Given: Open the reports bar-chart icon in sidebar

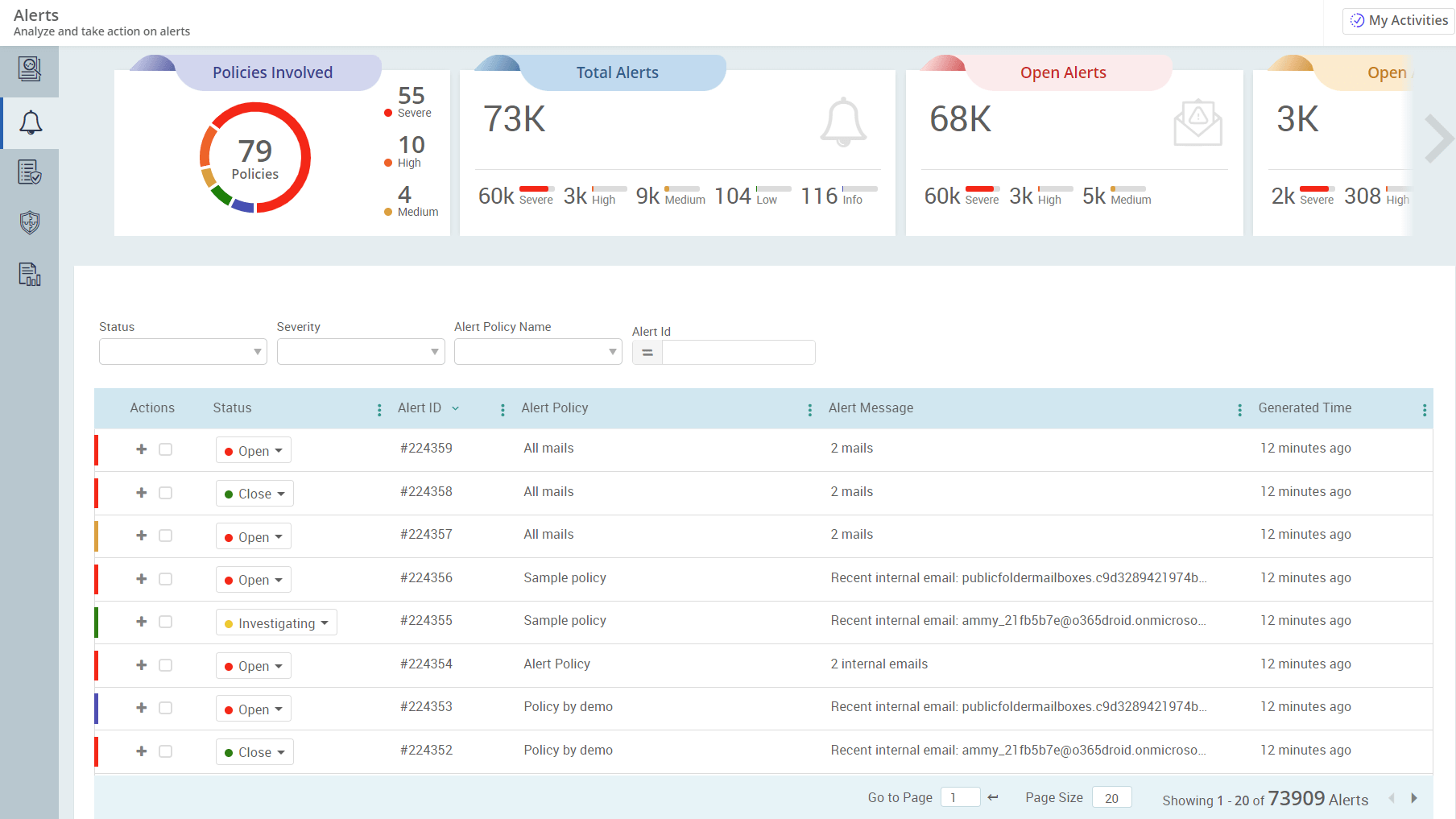Looking at the screenshot, I should pos(30,275).
